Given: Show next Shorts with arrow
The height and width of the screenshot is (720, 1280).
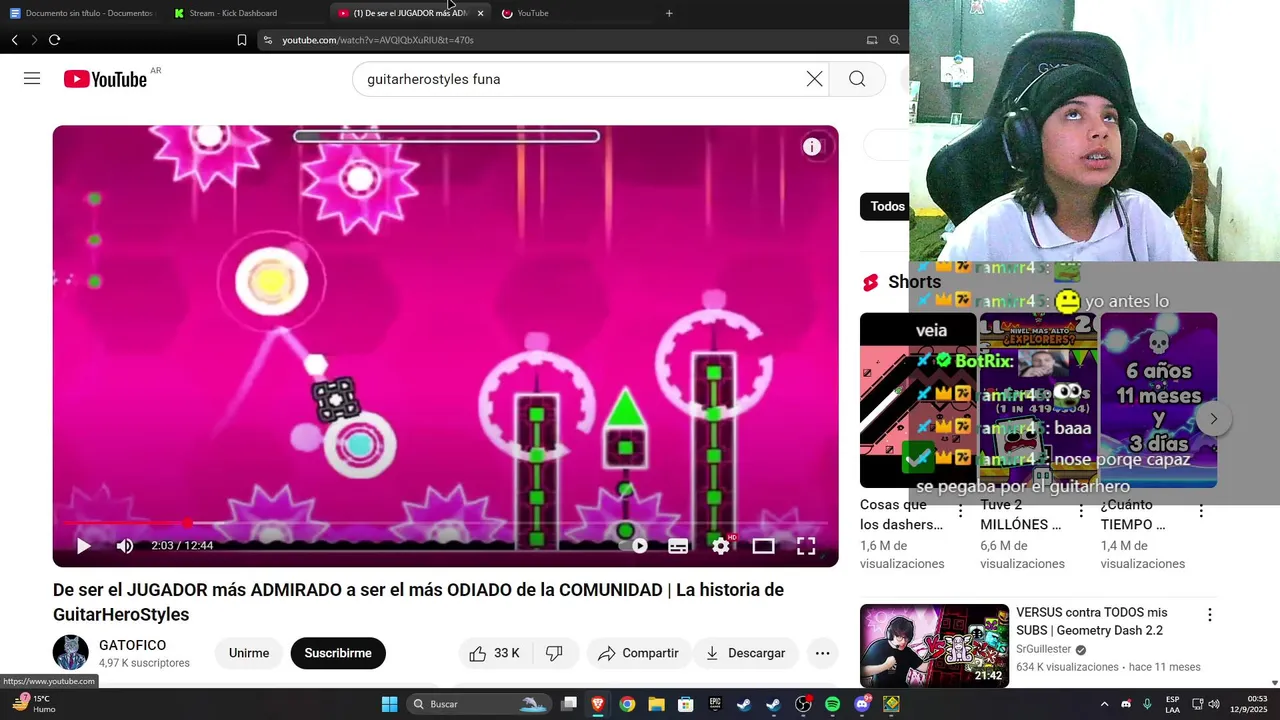Looking at the screenshot, I should 1213,419.
